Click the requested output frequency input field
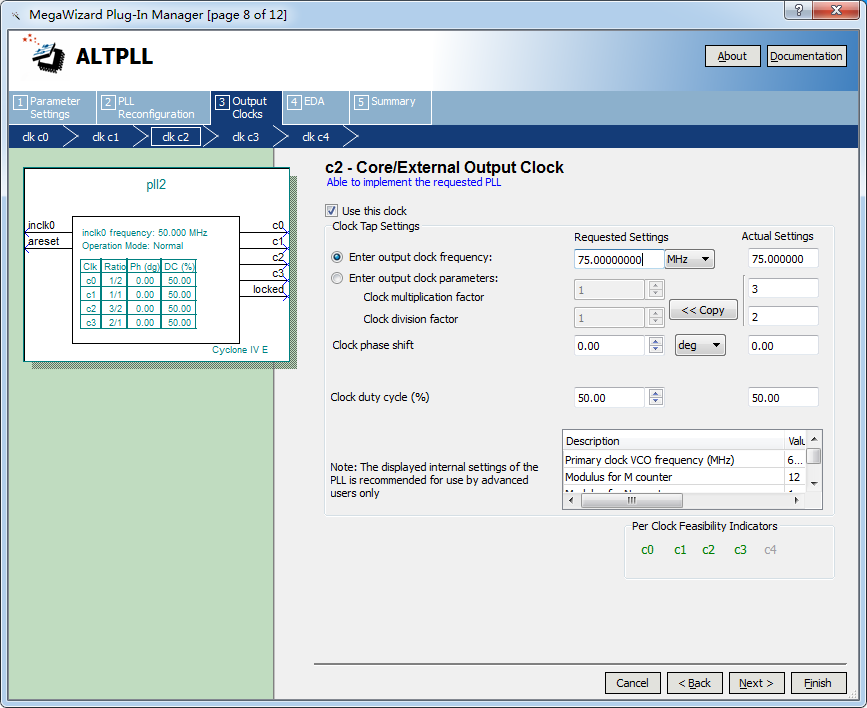867x708 pixels. 619,259
